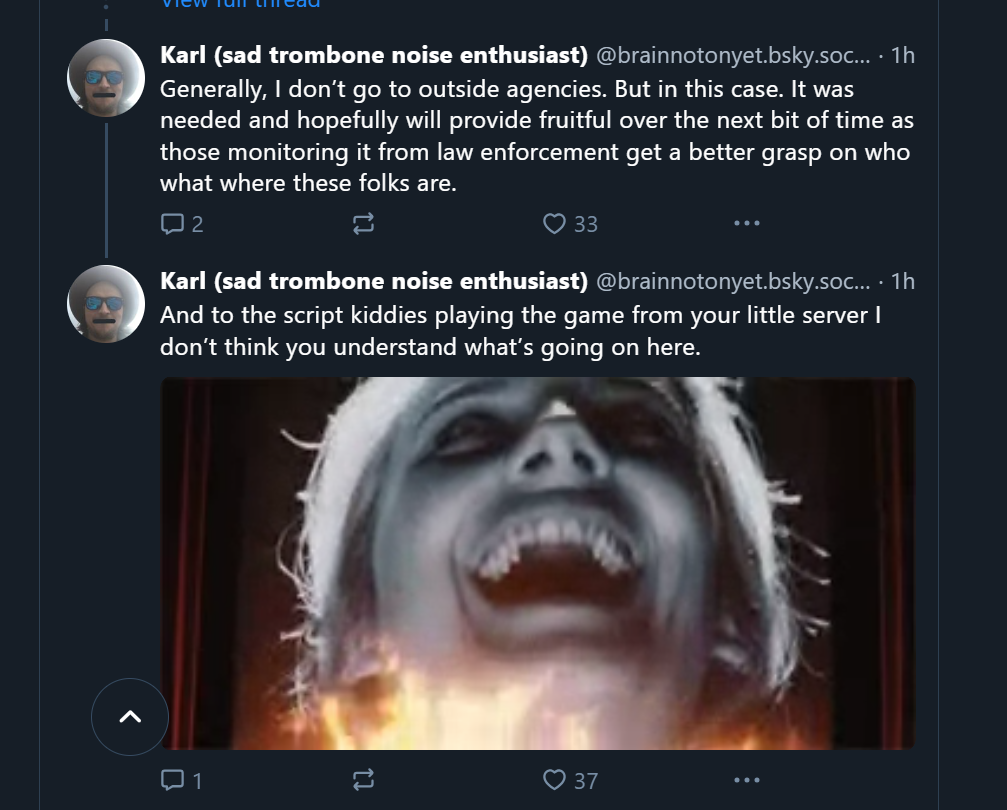The image size is (1007, 810).
Task: Open Karl's avatar on the script kiddies post
Action: pos(106,303)
